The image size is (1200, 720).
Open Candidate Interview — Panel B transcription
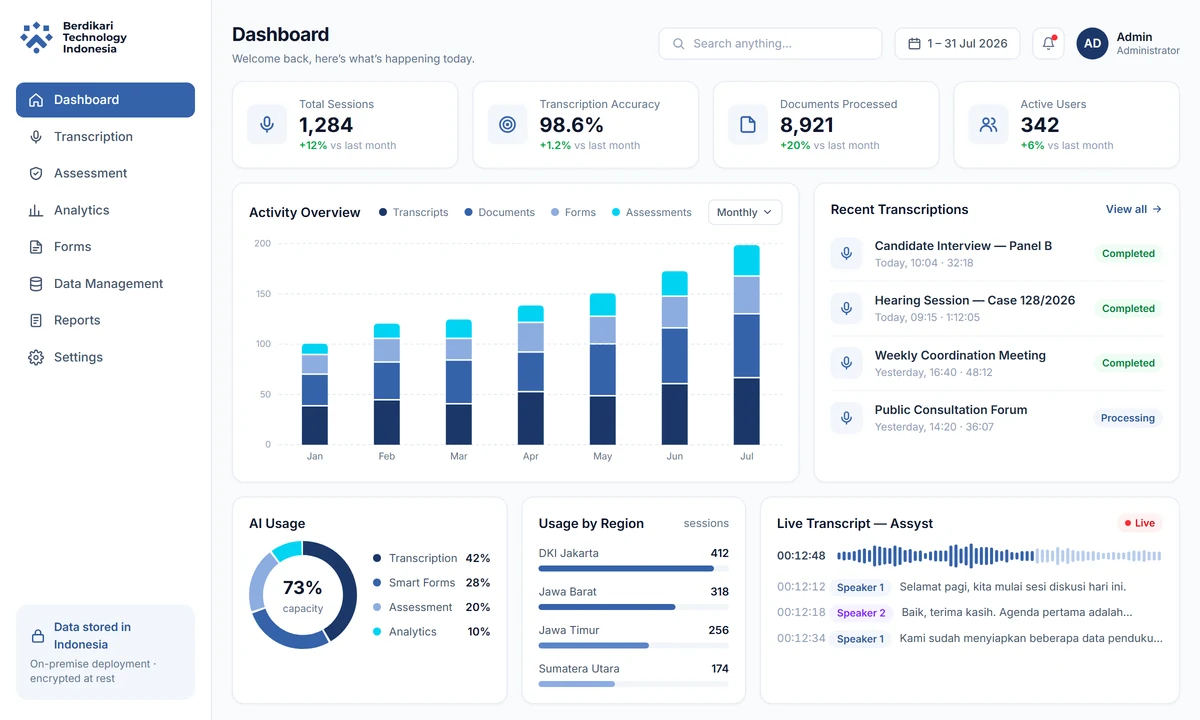point(997,254)
